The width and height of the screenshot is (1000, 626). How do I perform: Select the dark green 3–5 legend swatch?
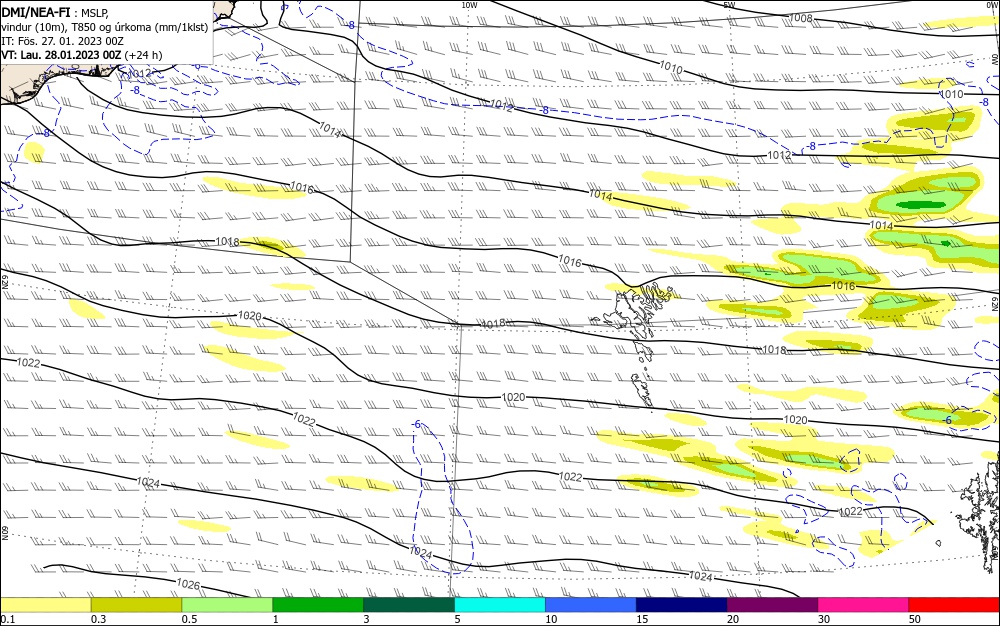[409, 604]
